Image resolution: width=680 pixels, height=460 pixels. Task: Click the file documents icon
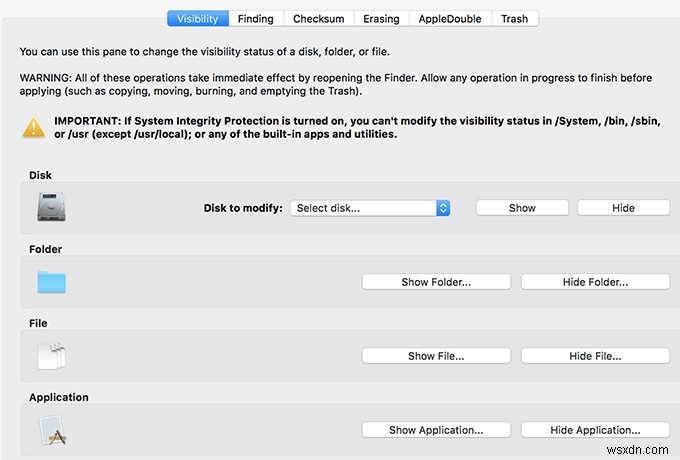tap(51, 355)
